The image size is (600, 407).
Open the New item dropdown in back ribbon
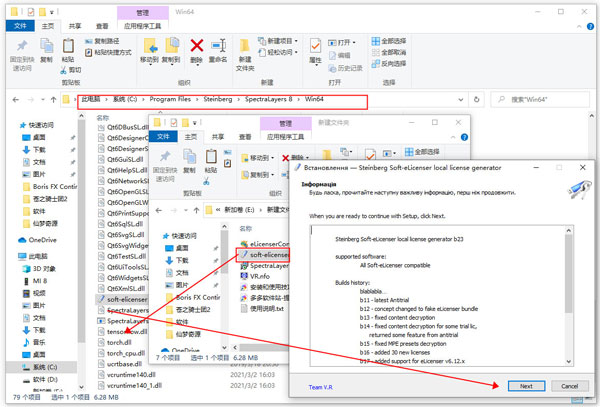(278, 41)
